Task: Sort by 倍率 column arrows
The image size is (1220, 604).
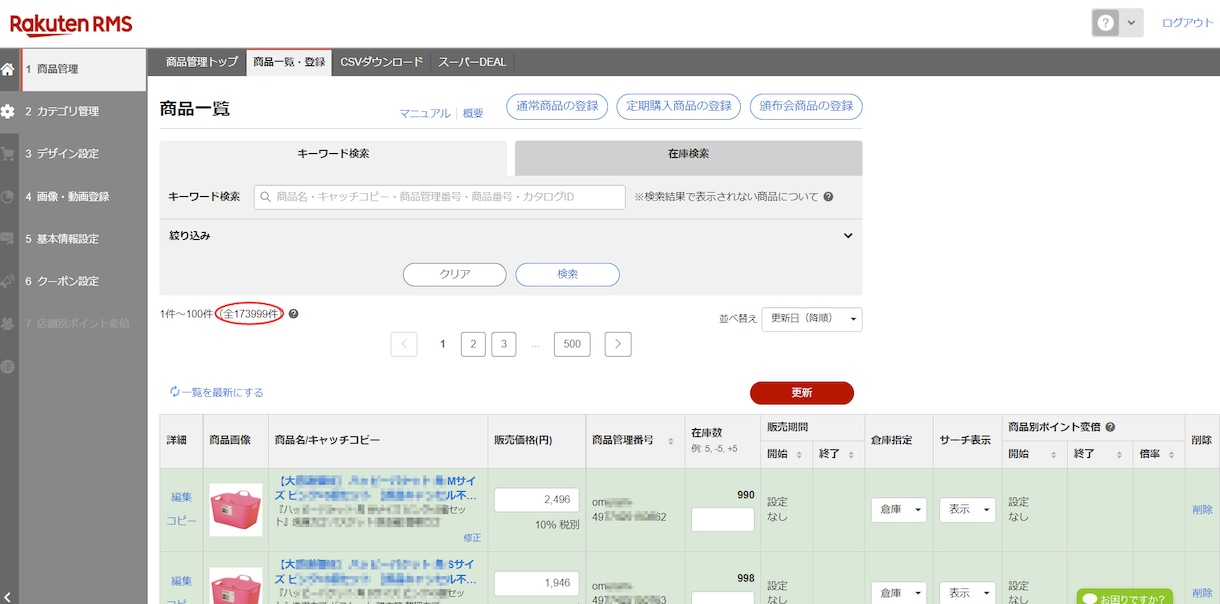Action: [x=1172, y=455]
